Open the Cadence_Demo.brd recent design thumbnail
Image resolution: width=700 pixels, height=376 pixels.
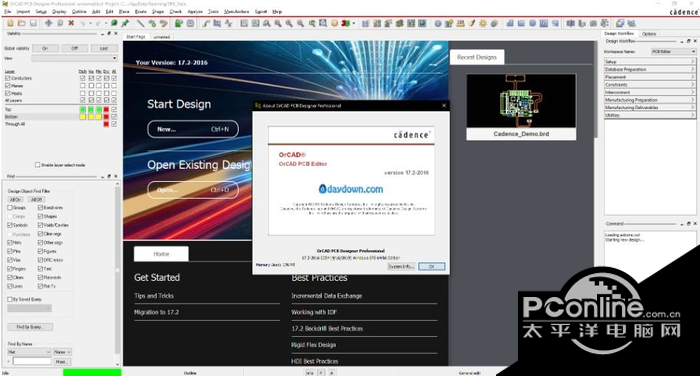(x=521, y=107)
